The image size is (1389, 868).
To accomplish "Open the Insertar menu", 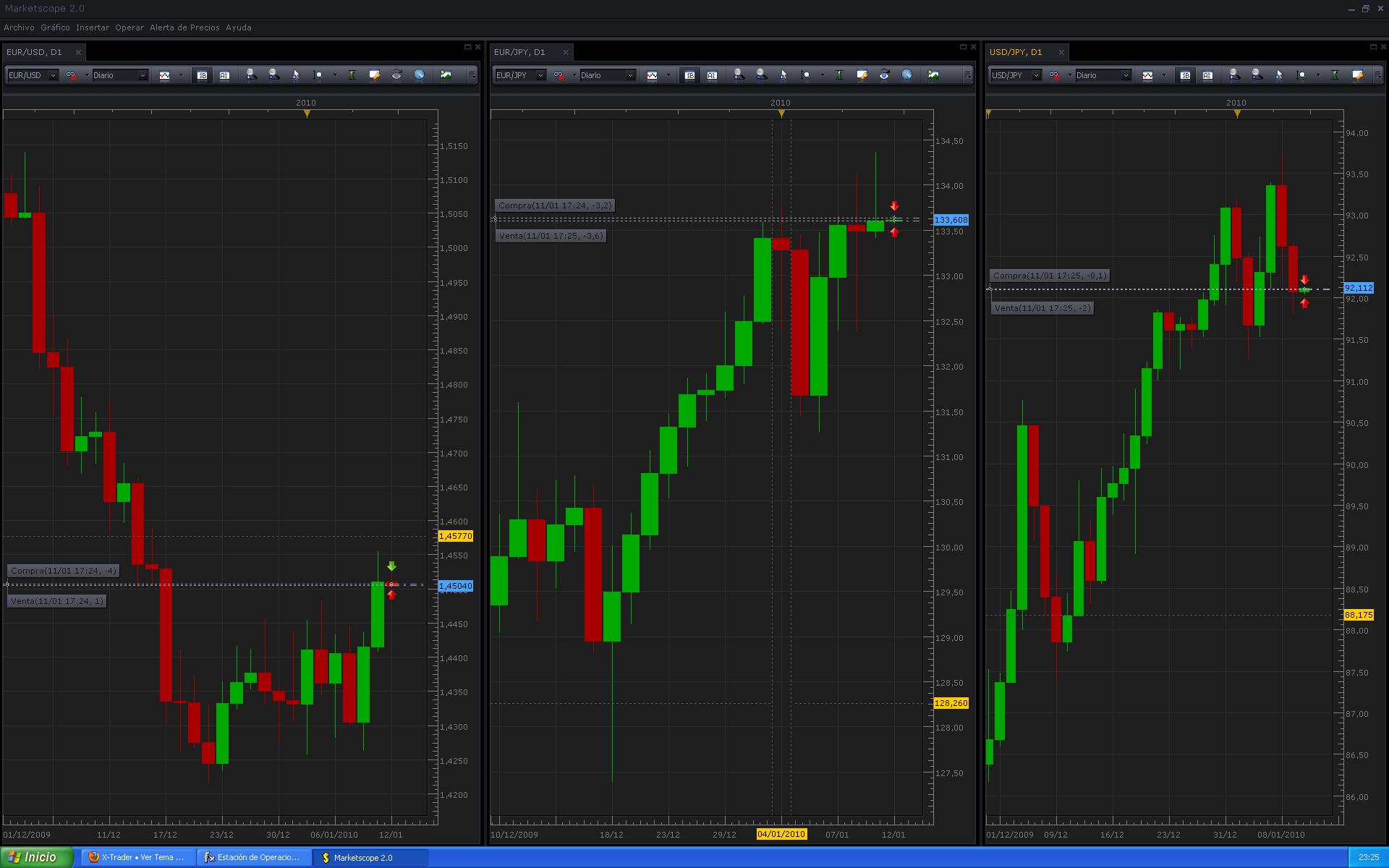I will [x=93, y=27].
